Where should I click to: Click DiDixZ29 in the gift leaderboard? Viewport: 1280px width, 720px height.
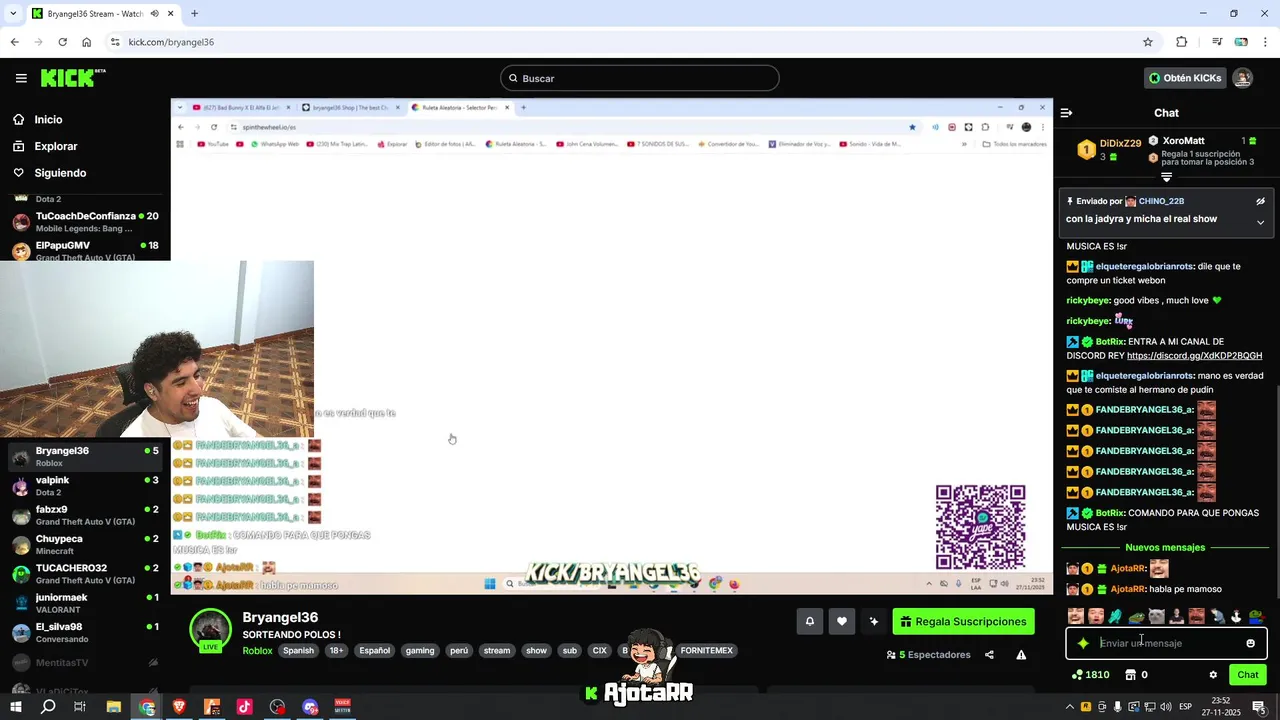(1120, 143)
